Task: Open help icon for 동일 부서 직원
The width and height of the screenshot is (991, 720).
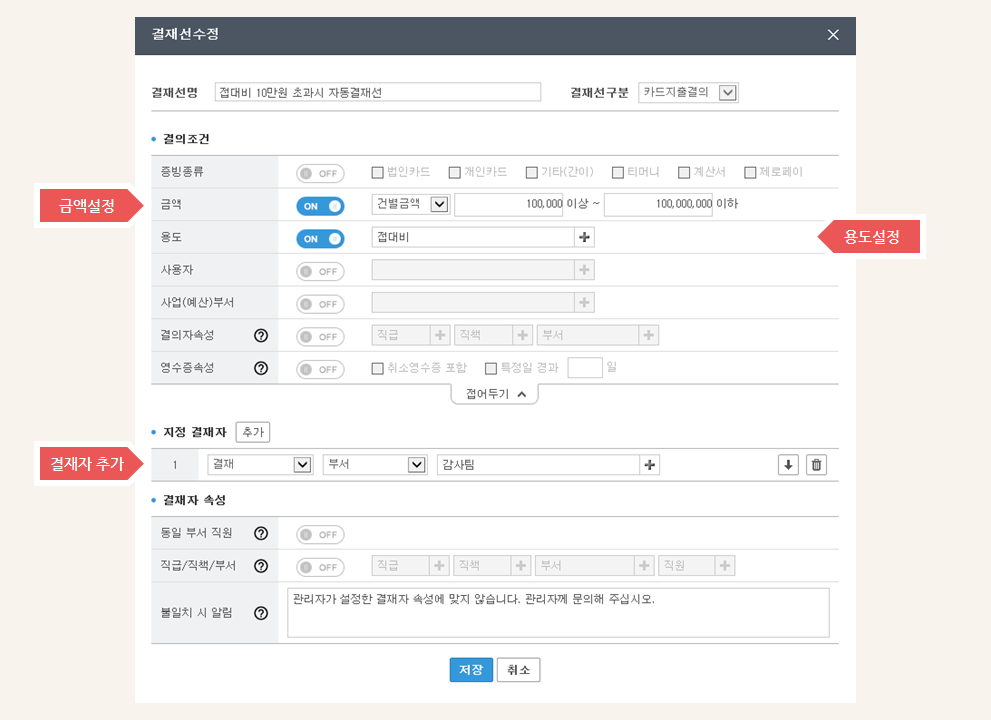Action: tap(261, 534)
